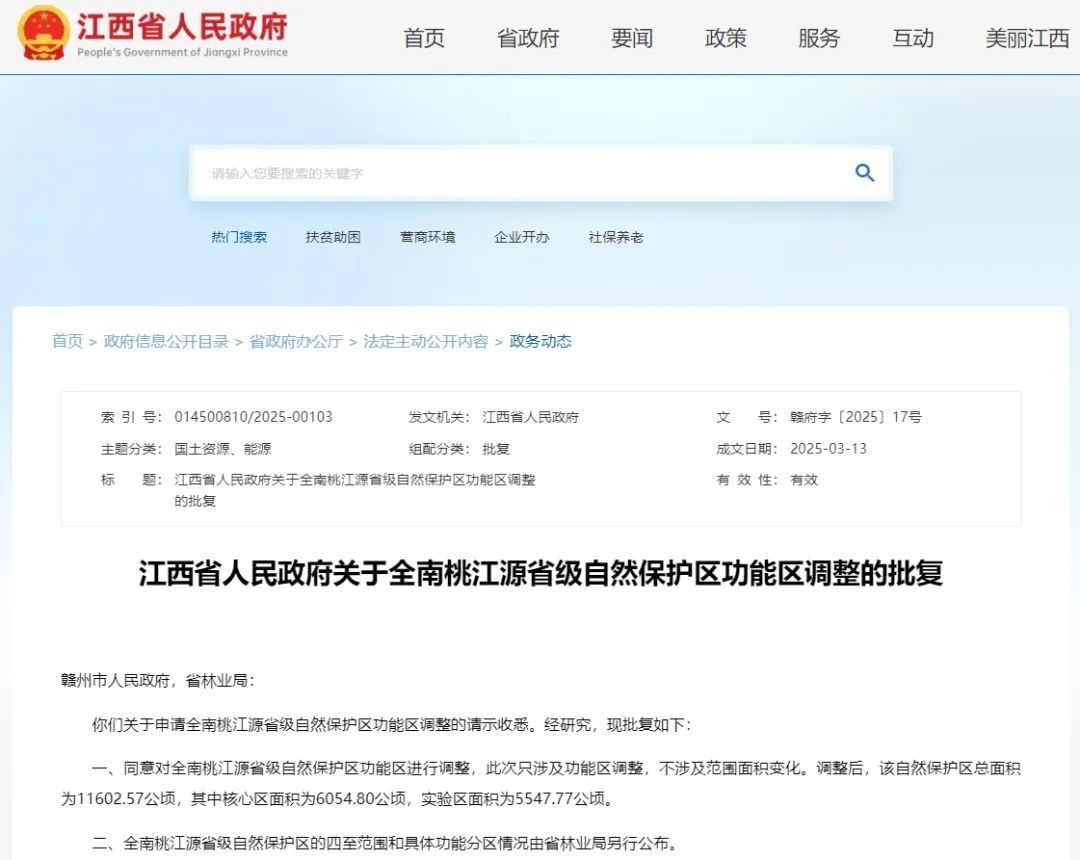
Task: Open 省政府办公厅 breadcrumb link
Action: coord(294,341)
